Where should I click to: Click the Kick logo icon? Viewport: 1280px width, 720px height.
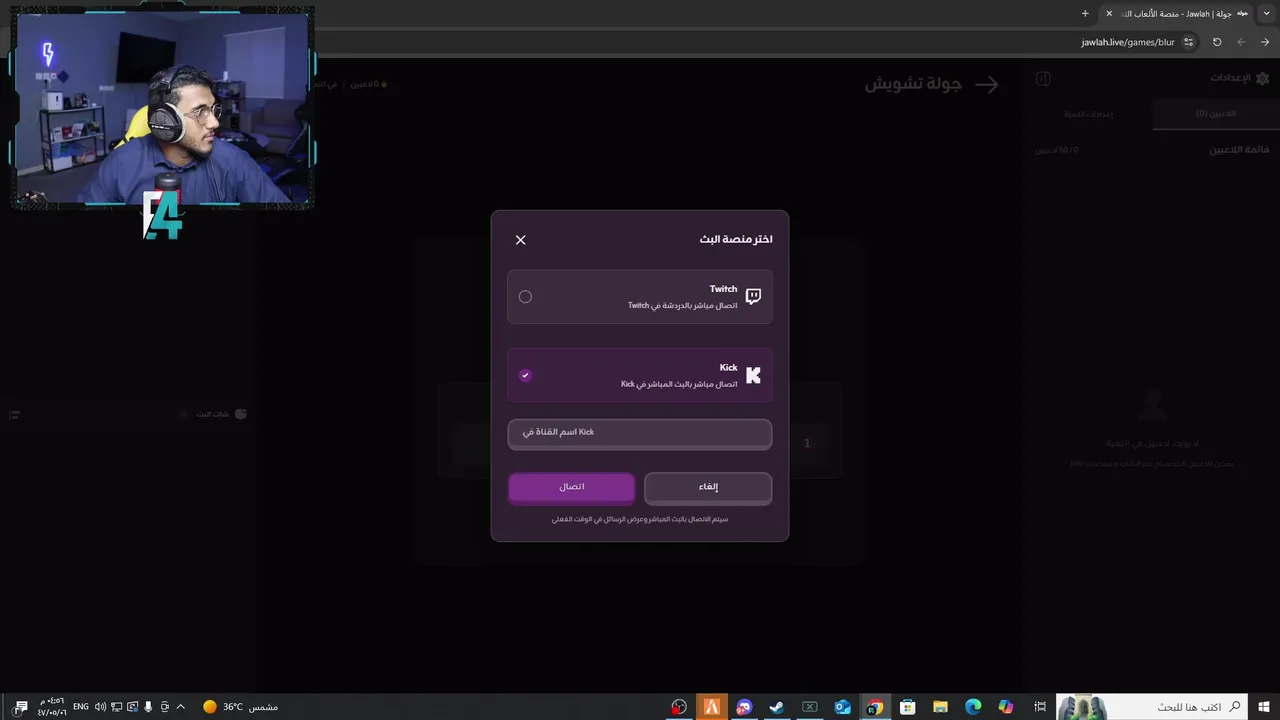(x=753, y=375)
